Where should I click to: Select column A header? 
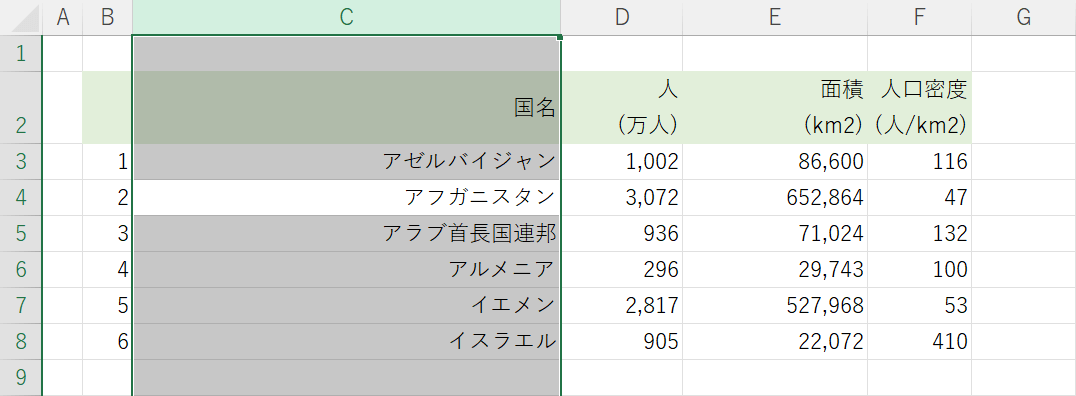[x=62, y=18]
